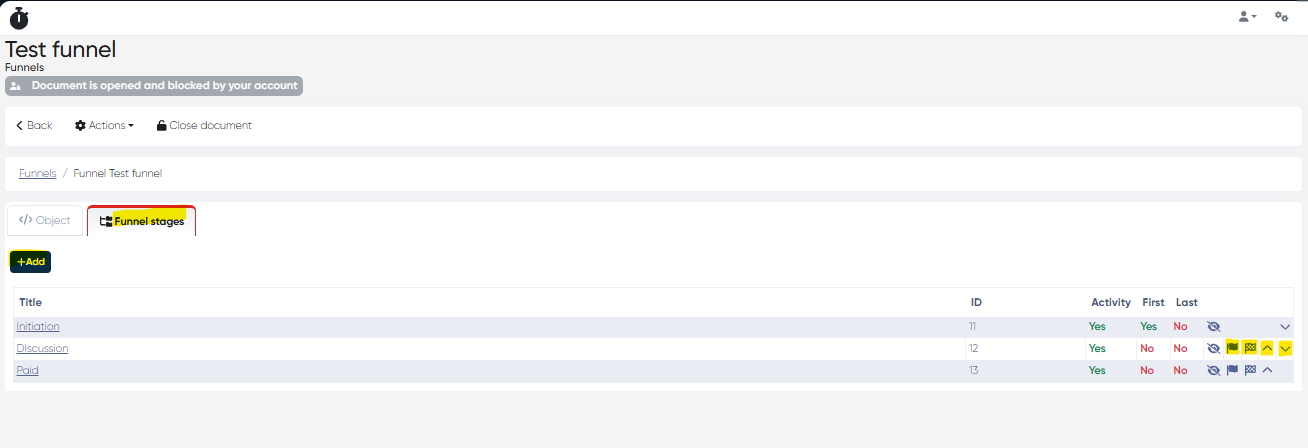This screenshot has height=448, width=1308.
Task: Toggle visibility of the Paid stage
Action: point(1214,371)
